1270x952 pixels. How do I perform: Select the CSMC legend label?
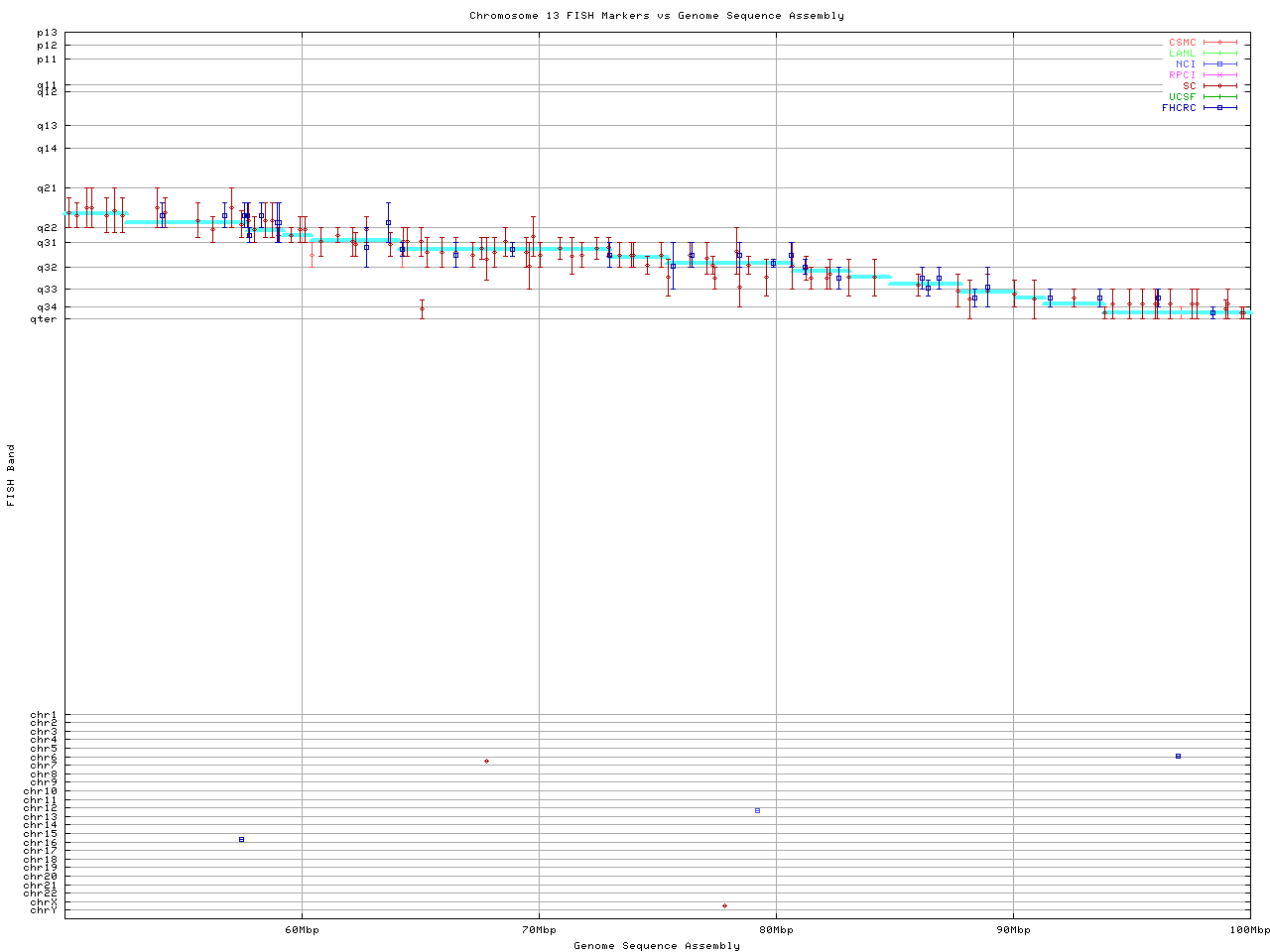tap(1182, 43)
